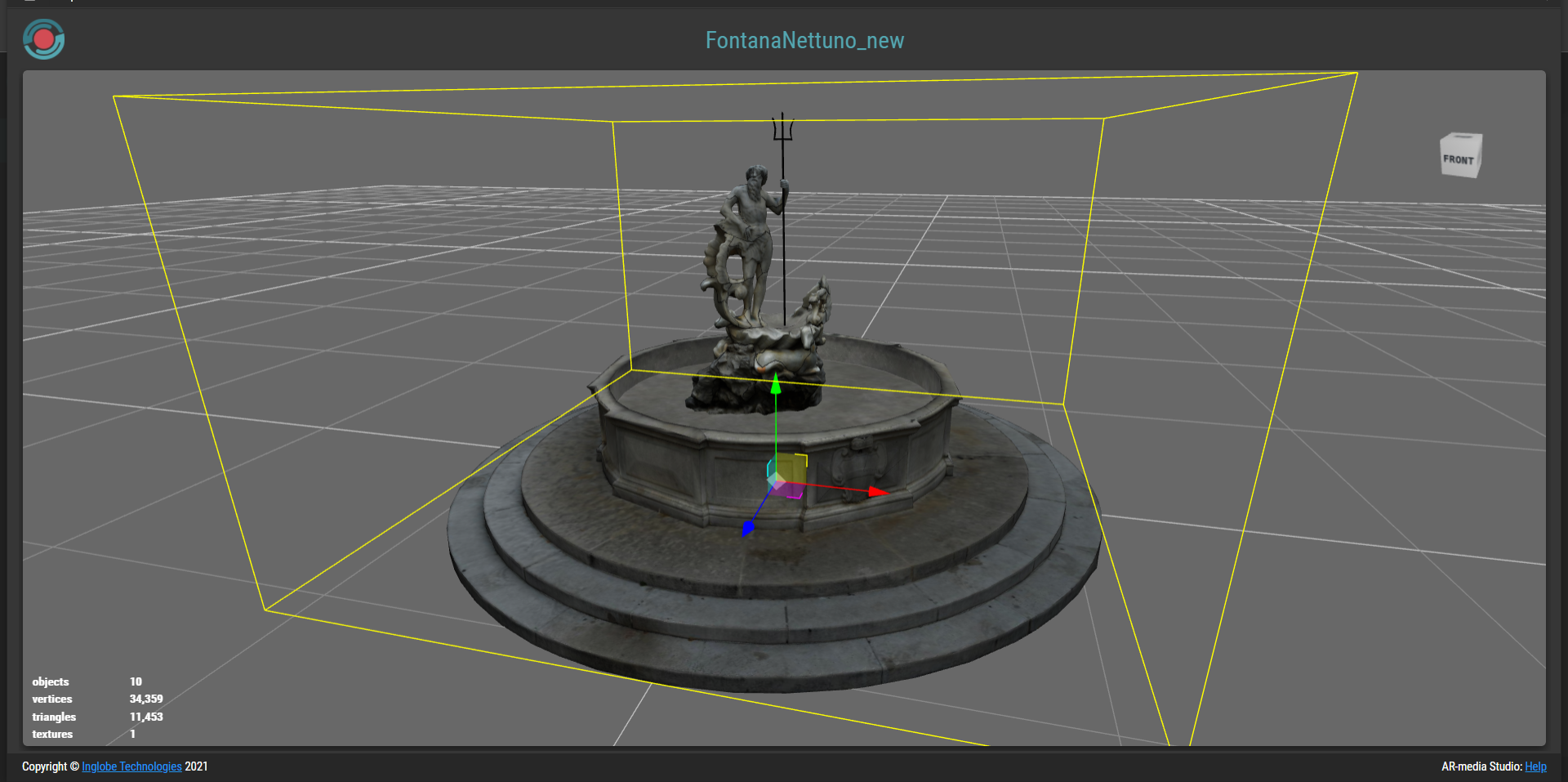Open the AR-media Studio Help link
This screenshot has height=782, width=1568.
[x=1535, y=766]
